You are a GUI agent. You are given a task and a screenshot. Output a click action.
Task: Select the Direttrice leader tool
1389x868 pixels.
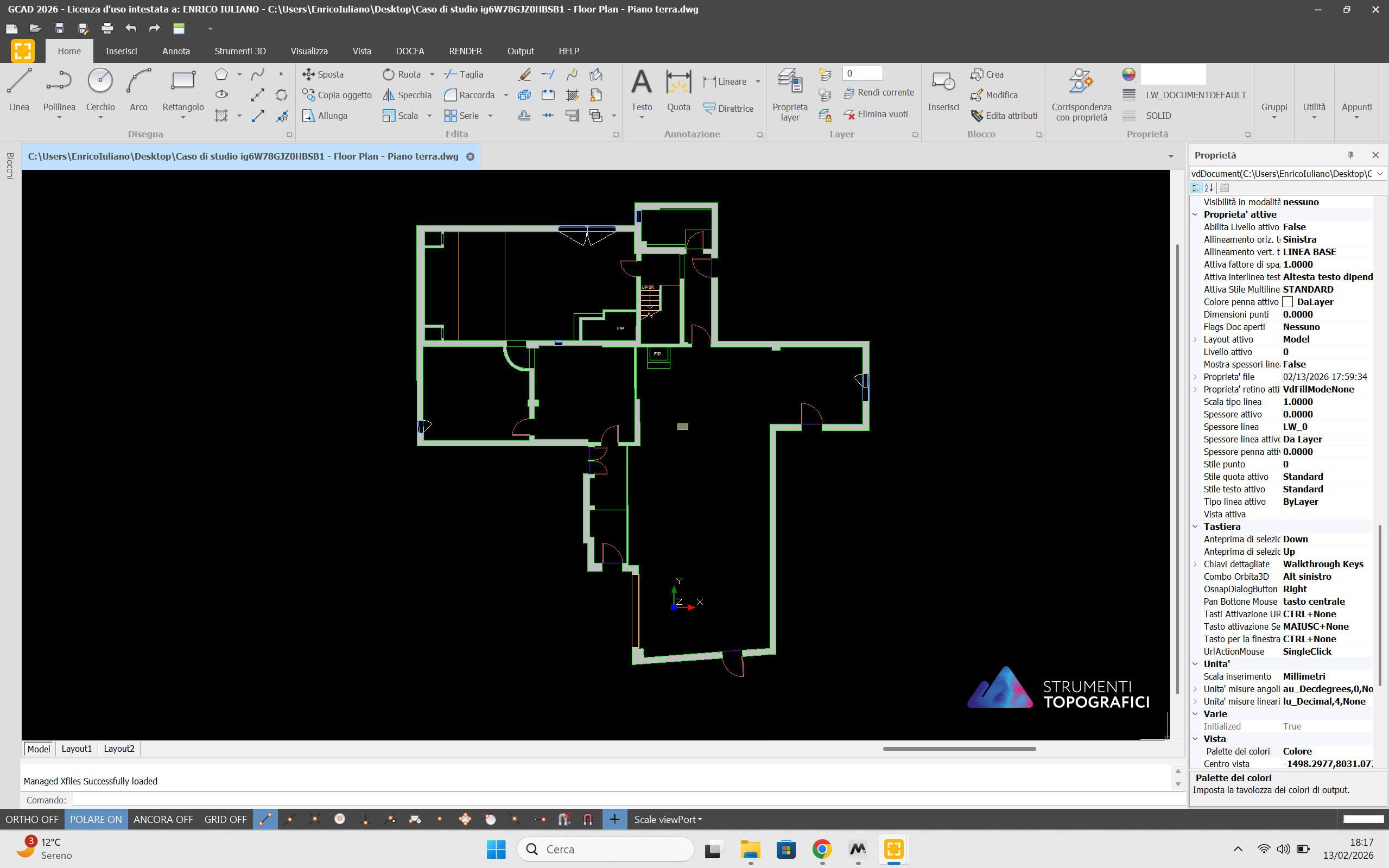728,108
